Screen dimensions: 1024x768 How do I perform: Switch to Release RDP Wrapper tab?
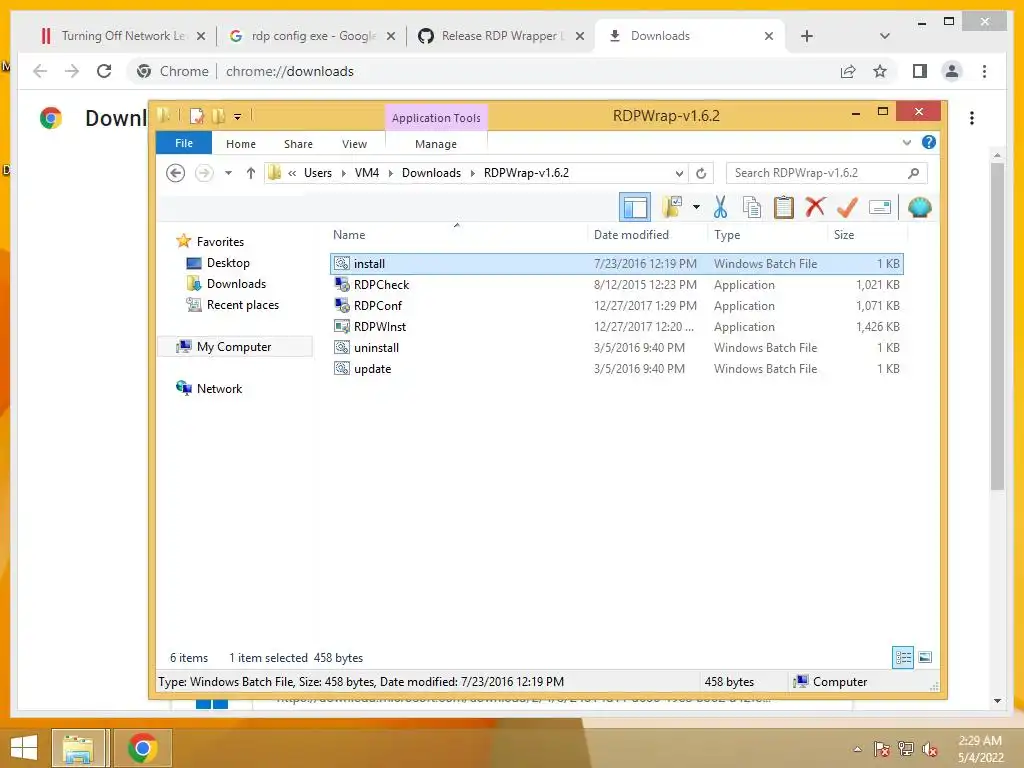click(x=500, y=36)
